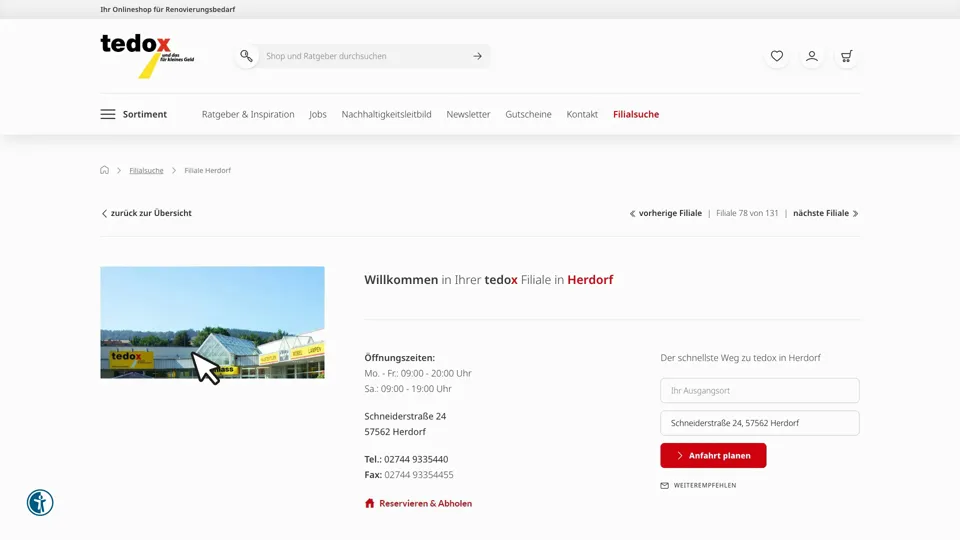
Task: Open Nachhaltigkeitsleitbild page
Action: pyautogui.click(x=386, y=114)
